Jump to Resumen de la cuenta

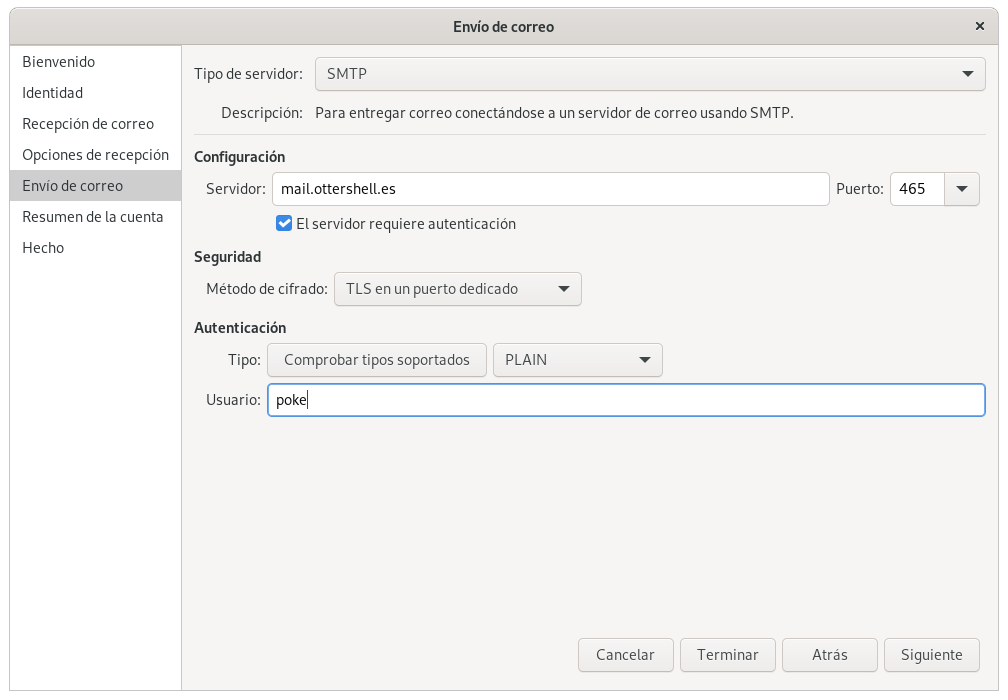(x=92, y=217)
